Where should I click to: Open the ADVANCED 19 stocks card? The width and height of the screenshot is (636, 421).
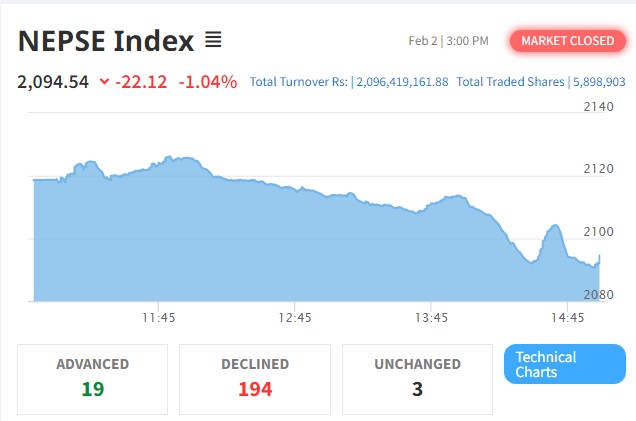pyautogui.click(x=92, y=378)
